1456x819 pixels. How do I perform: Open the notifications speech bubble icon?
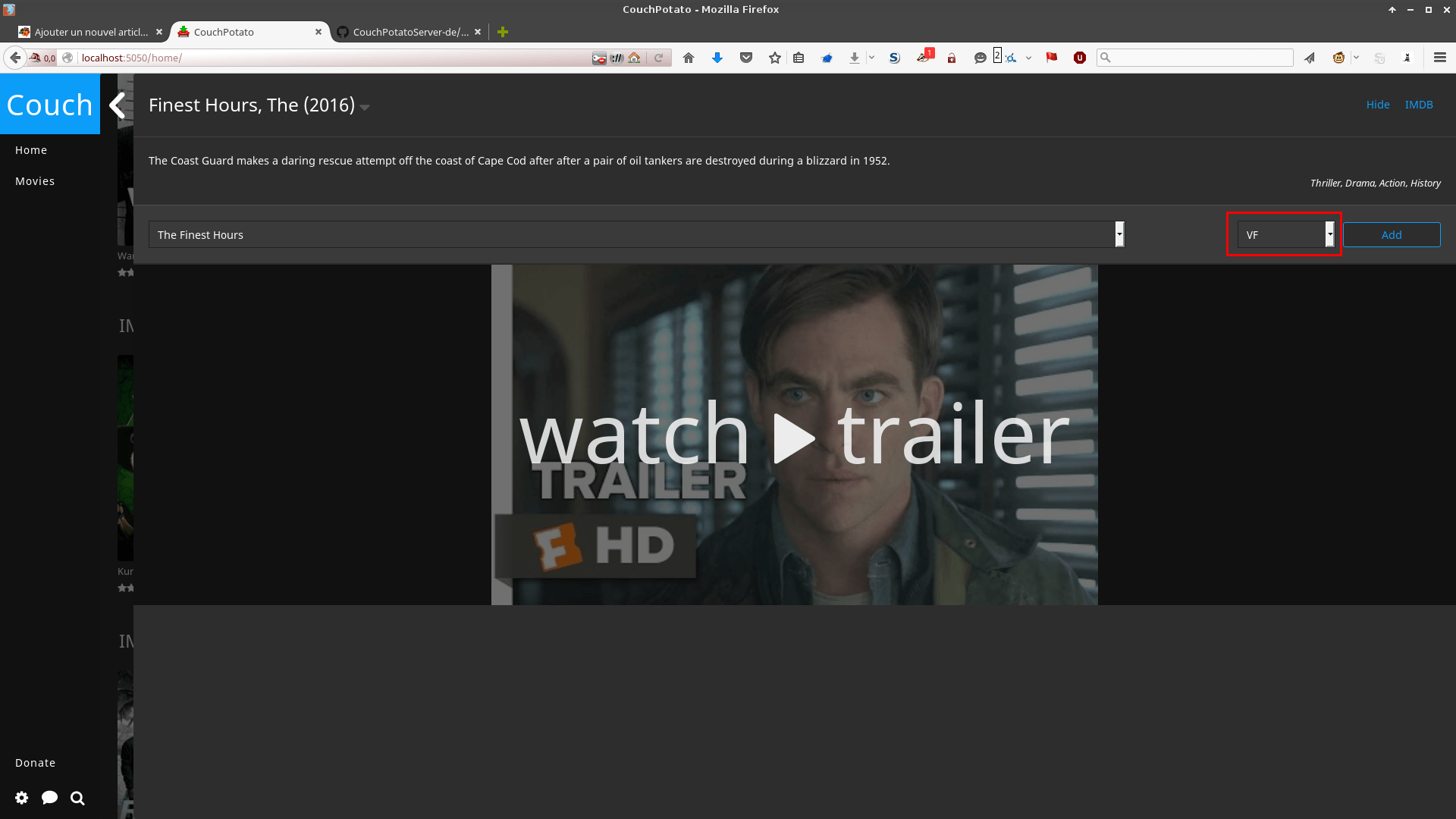point(50,798)
